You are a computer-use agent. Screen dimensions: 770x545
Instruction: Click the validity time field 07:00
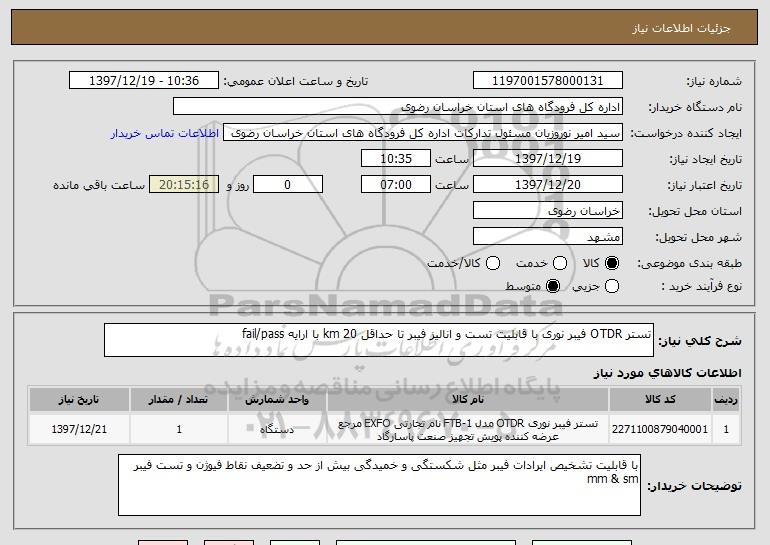click(x=396, y=185)
